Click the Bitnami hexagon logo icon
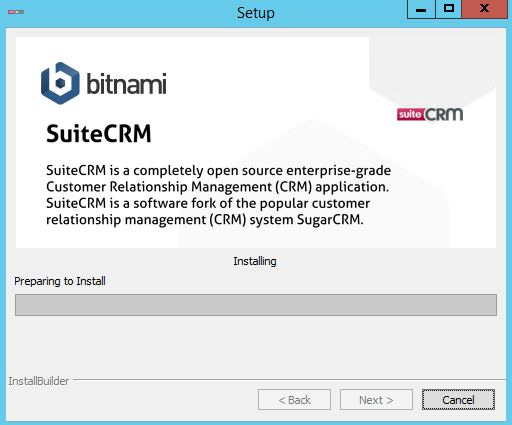The width and height of the screenshot is (512, 425). [x=60, y=83]
